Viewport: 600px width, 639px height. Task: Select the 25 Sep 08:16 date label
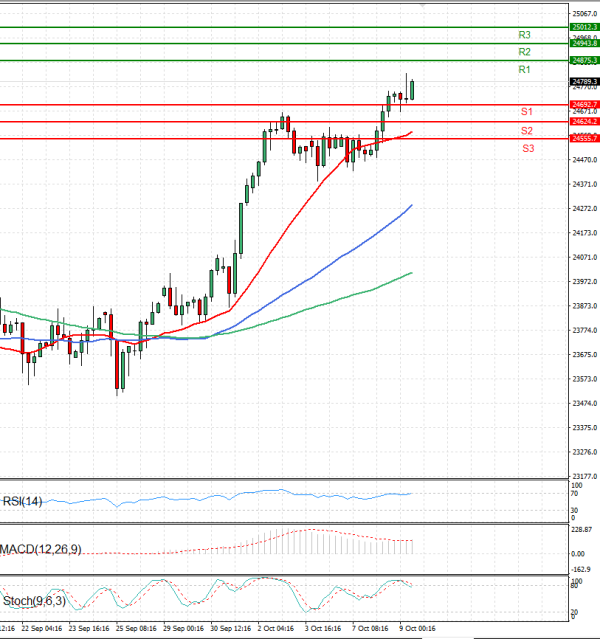135,630
